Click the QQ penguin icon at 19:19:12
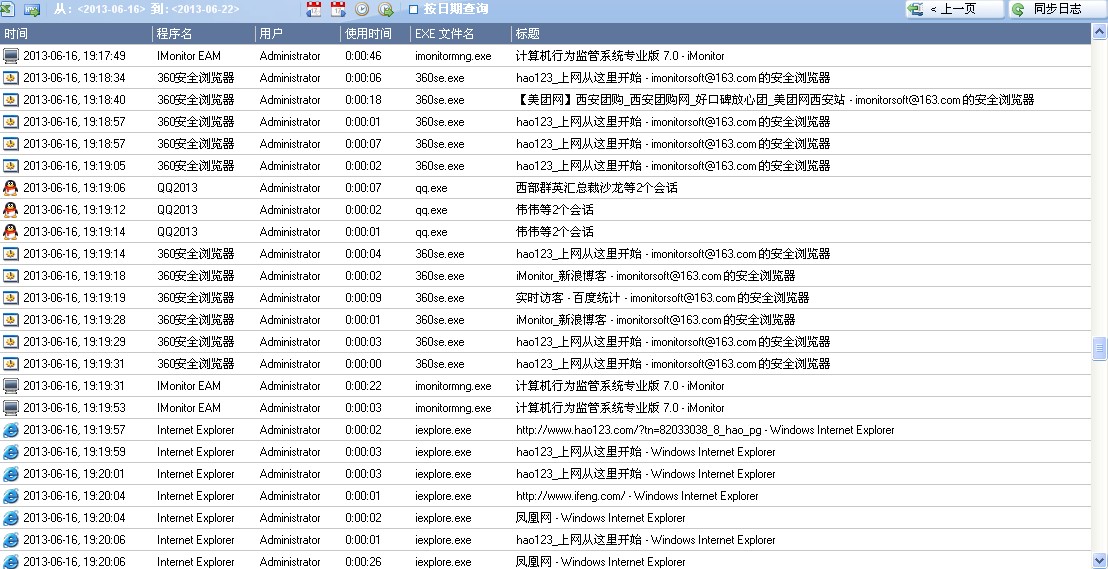 pyautogui.click(x=11, y=209)
